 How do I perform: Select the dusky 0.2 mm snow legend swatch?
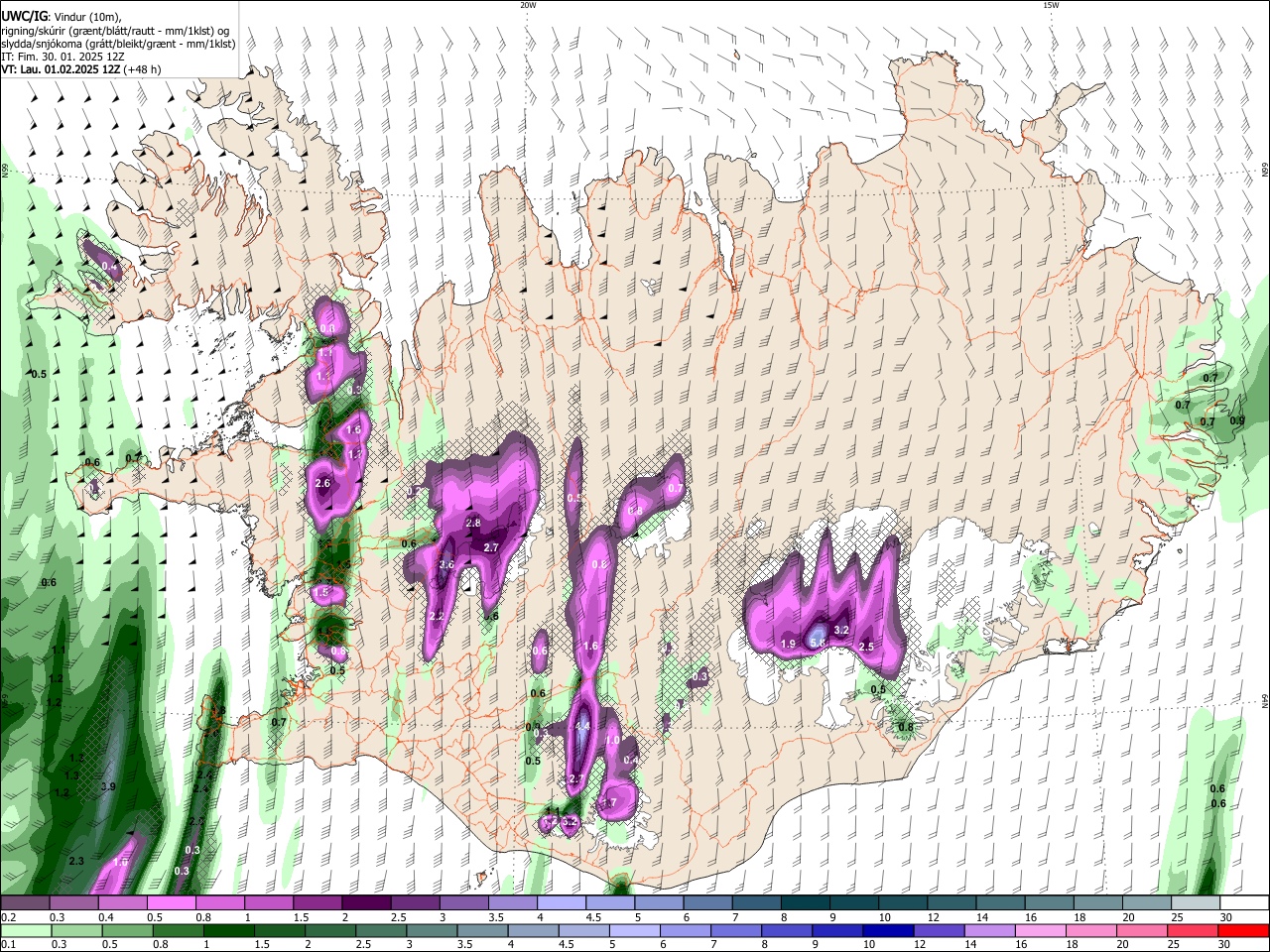click(x=24, y=902)
